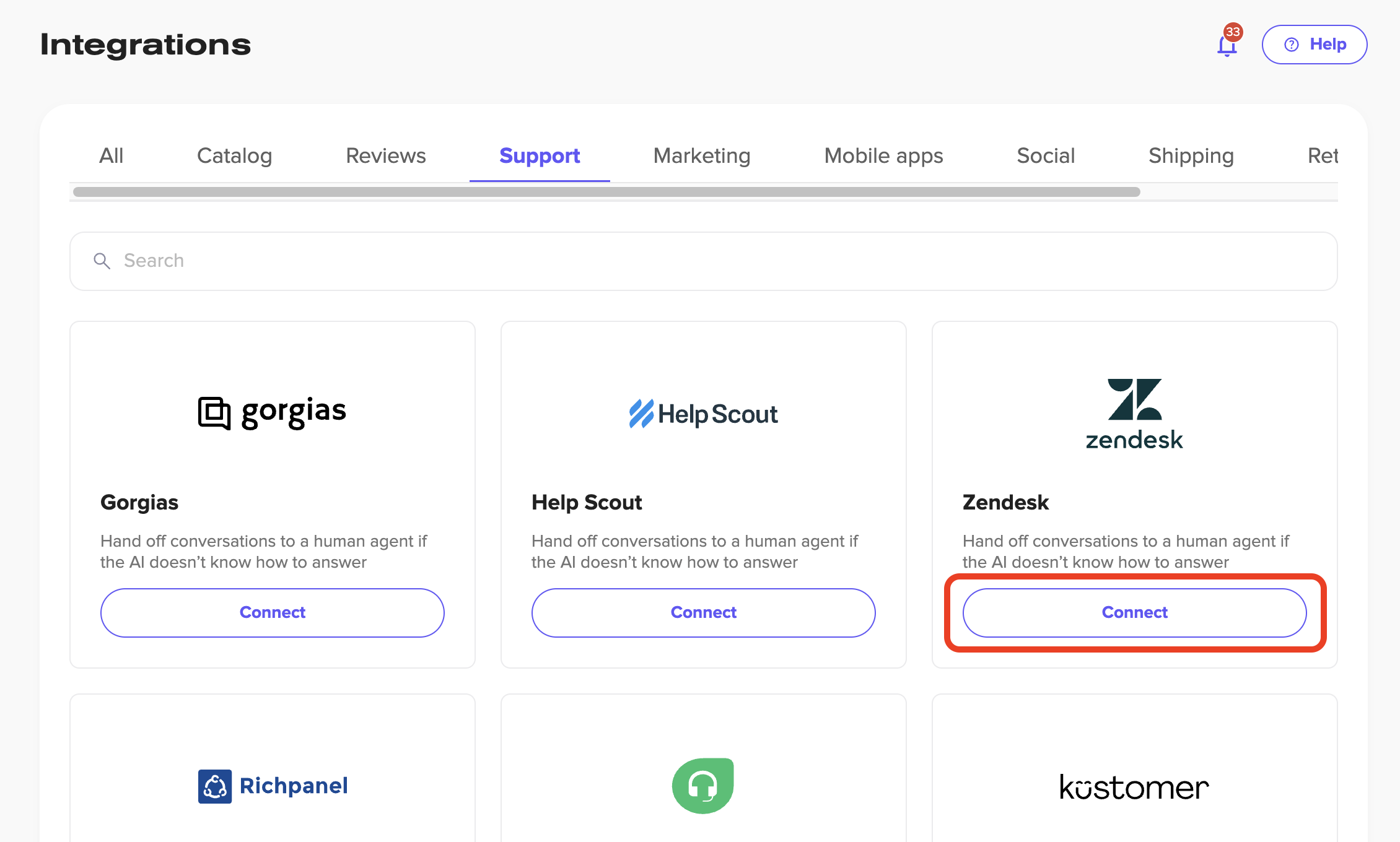Click the Zendesk logo

click(1134, 414)
